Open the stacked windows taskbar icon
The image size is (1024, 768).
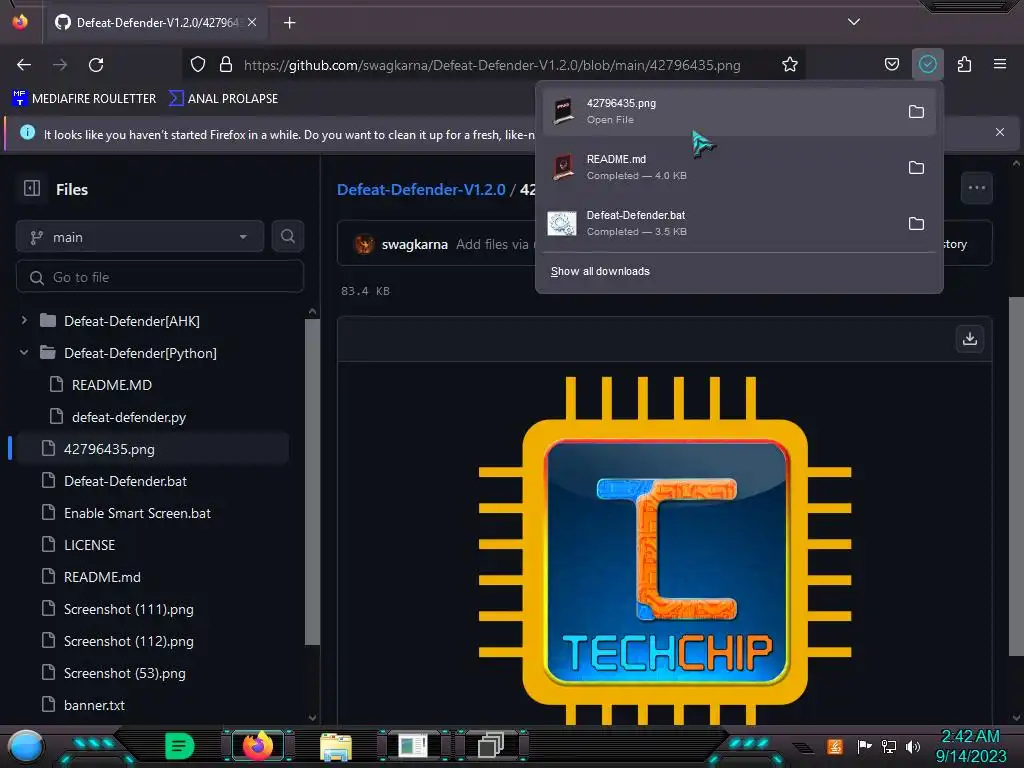(490, 746)
